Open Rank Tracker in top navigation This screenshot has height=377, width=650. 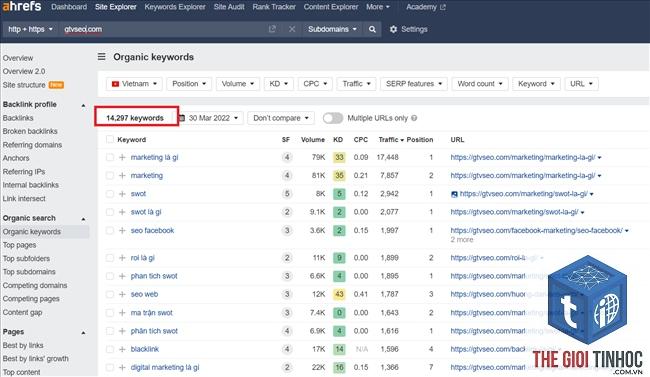point(274,7)
